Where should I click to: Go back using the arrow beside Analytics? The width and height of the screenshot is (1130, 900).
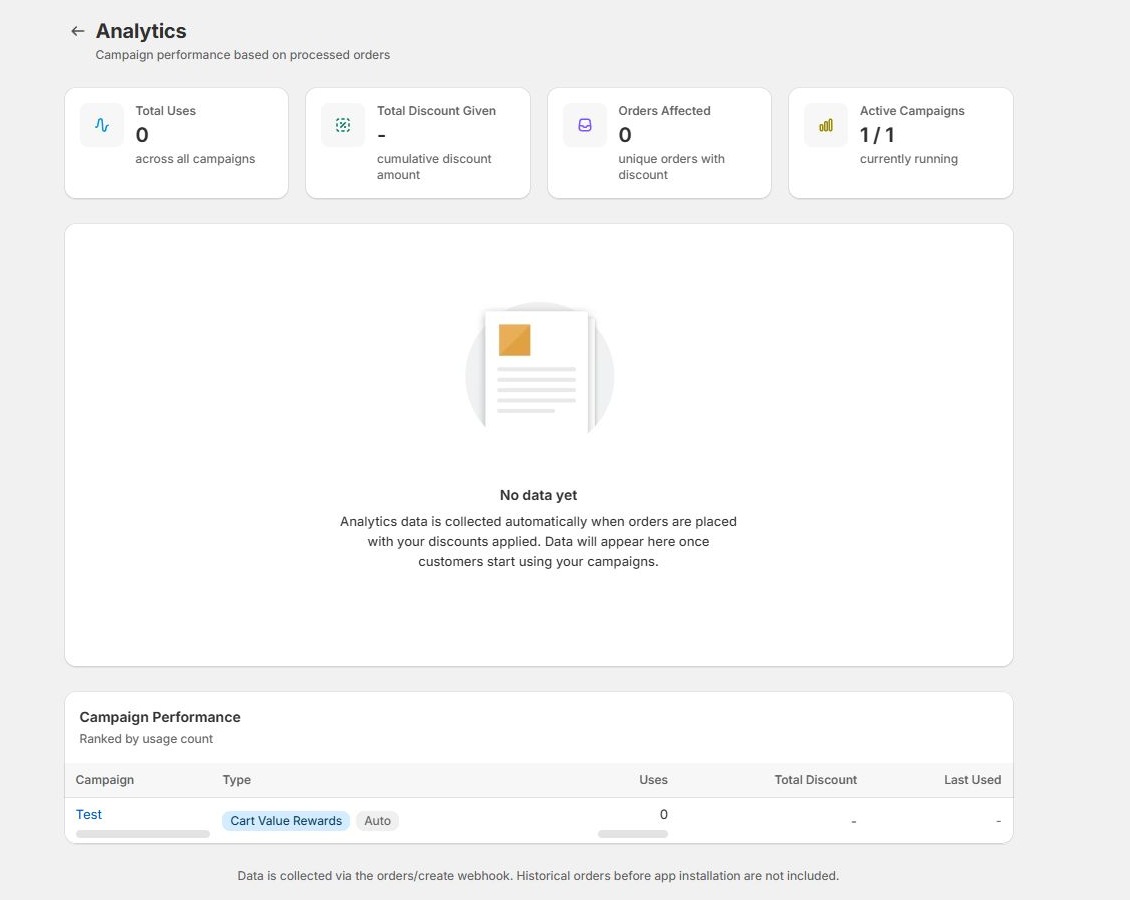click(x=78, y=31)
